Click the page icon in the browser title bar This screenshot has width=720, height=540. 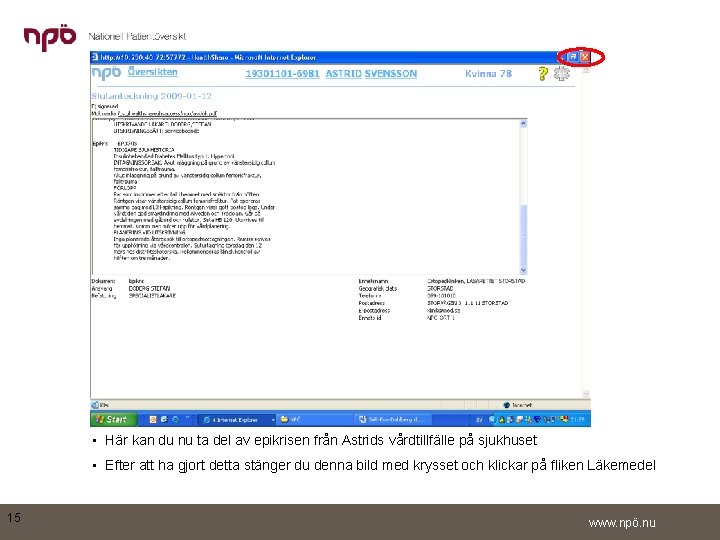click(95, 57)
